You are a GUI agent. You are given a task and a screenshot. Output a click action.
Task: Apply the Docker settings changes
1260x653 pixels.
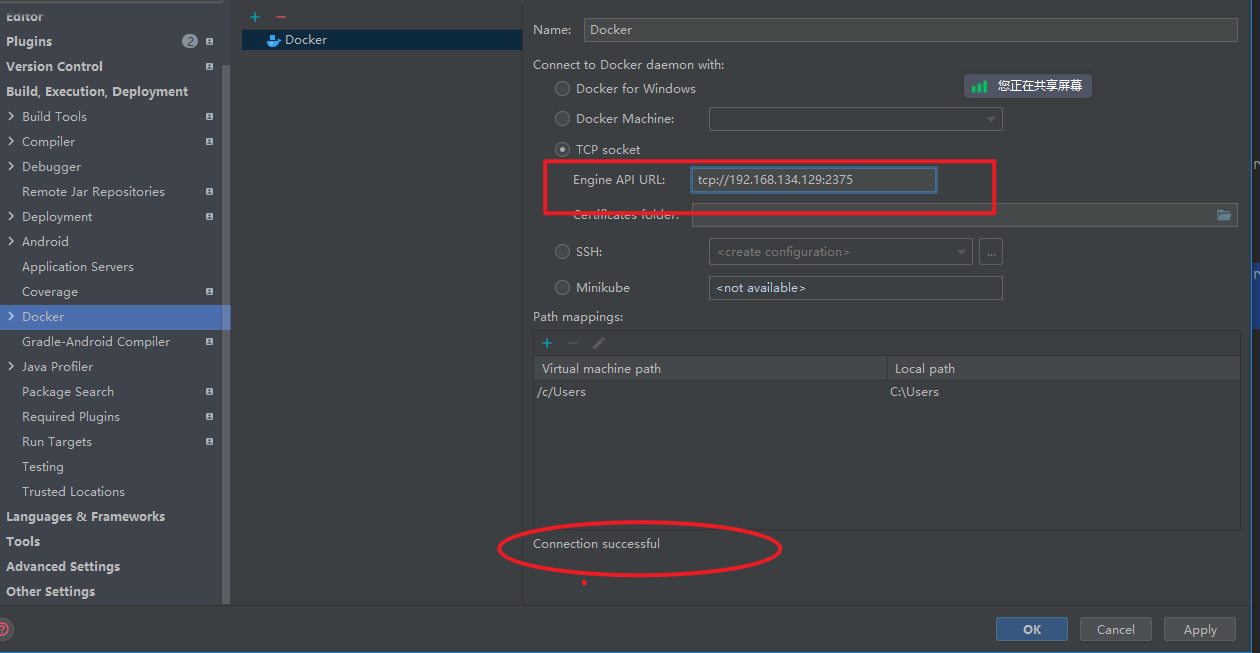[1199, 629]
